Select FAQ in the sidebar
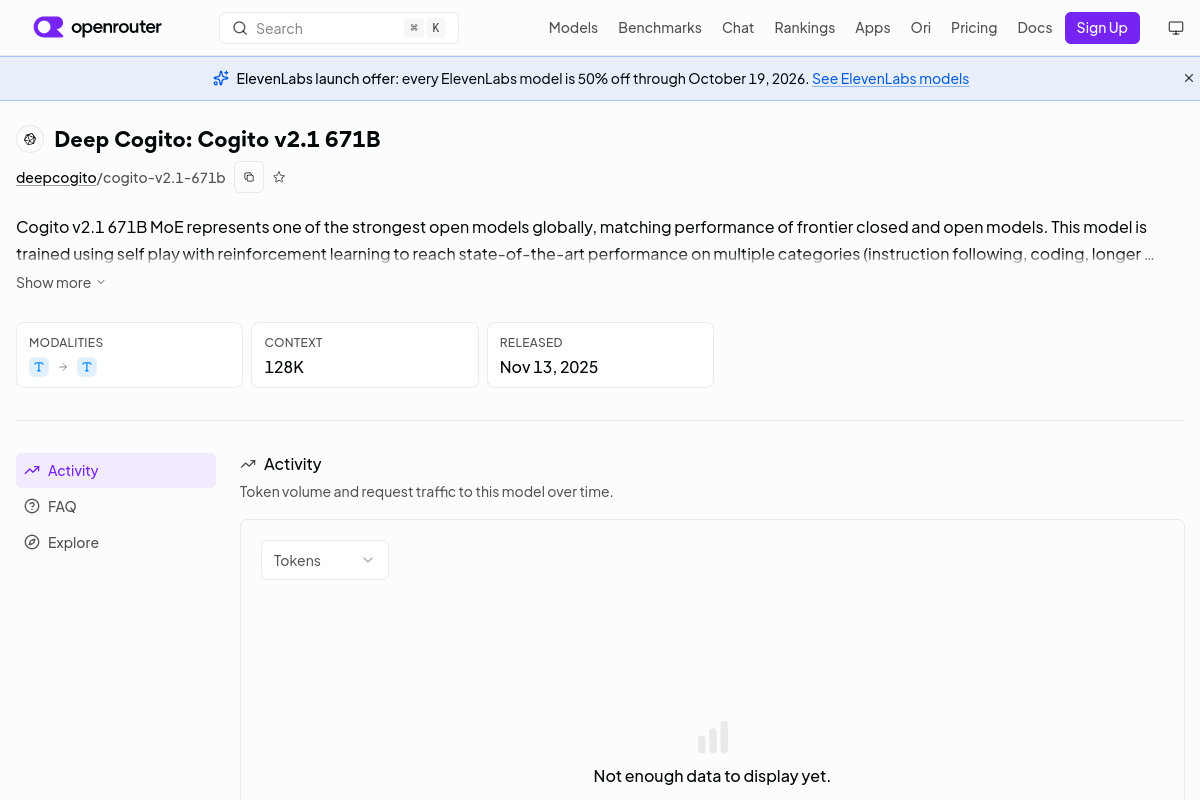The height and width of the screenshot is (800, 1200). coord(116,506)
